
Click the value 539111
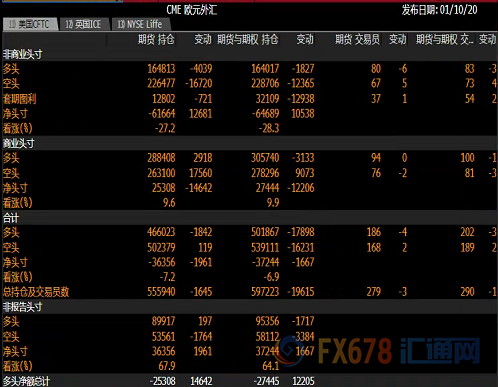(x=265, y=247)
